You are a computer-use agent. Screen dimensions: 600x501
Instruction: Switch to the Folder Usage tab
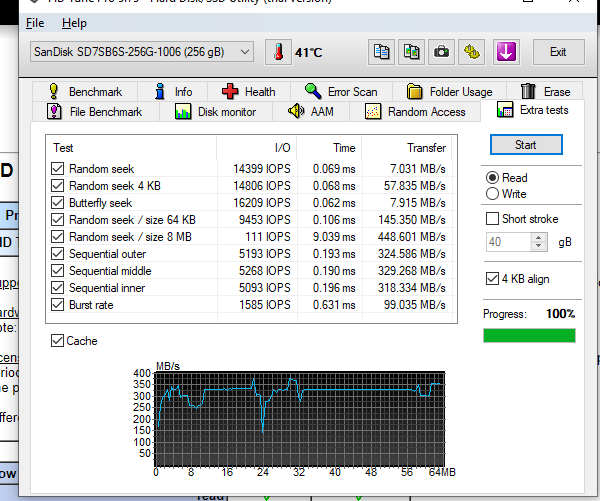[450, 91]
